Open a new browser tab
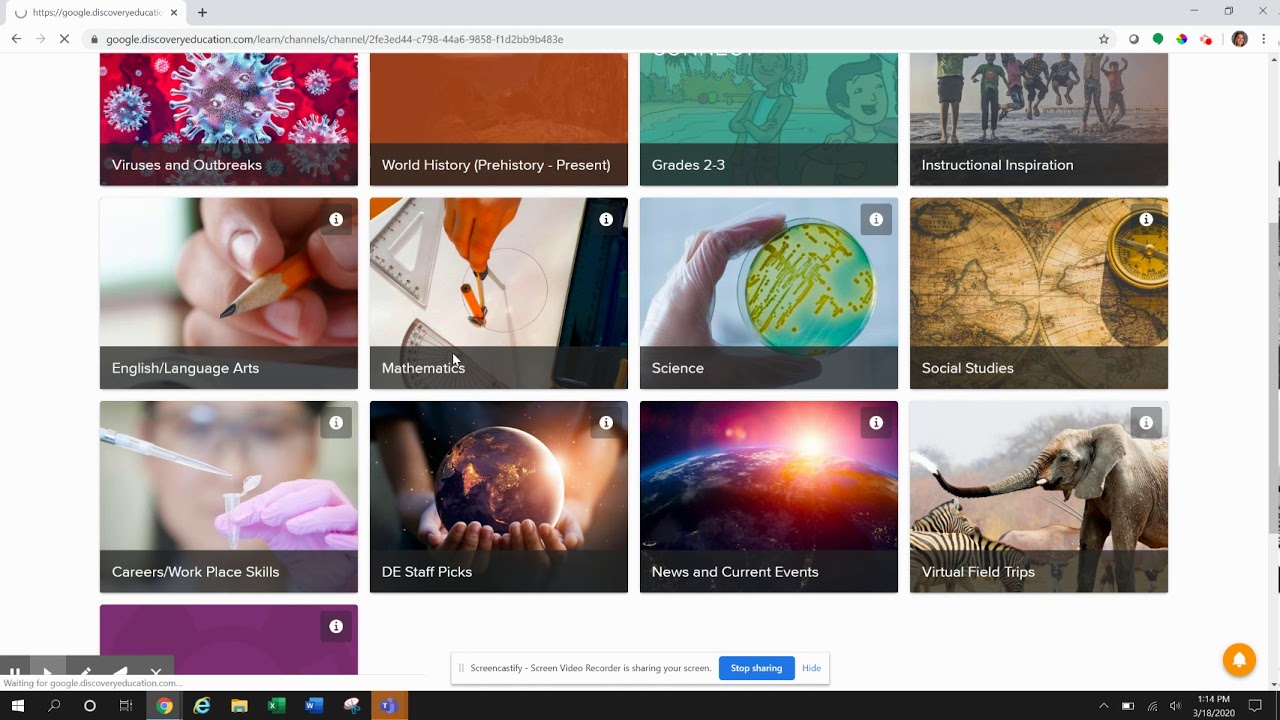This screenshot has height=720, width=1280. pos(202,13)
